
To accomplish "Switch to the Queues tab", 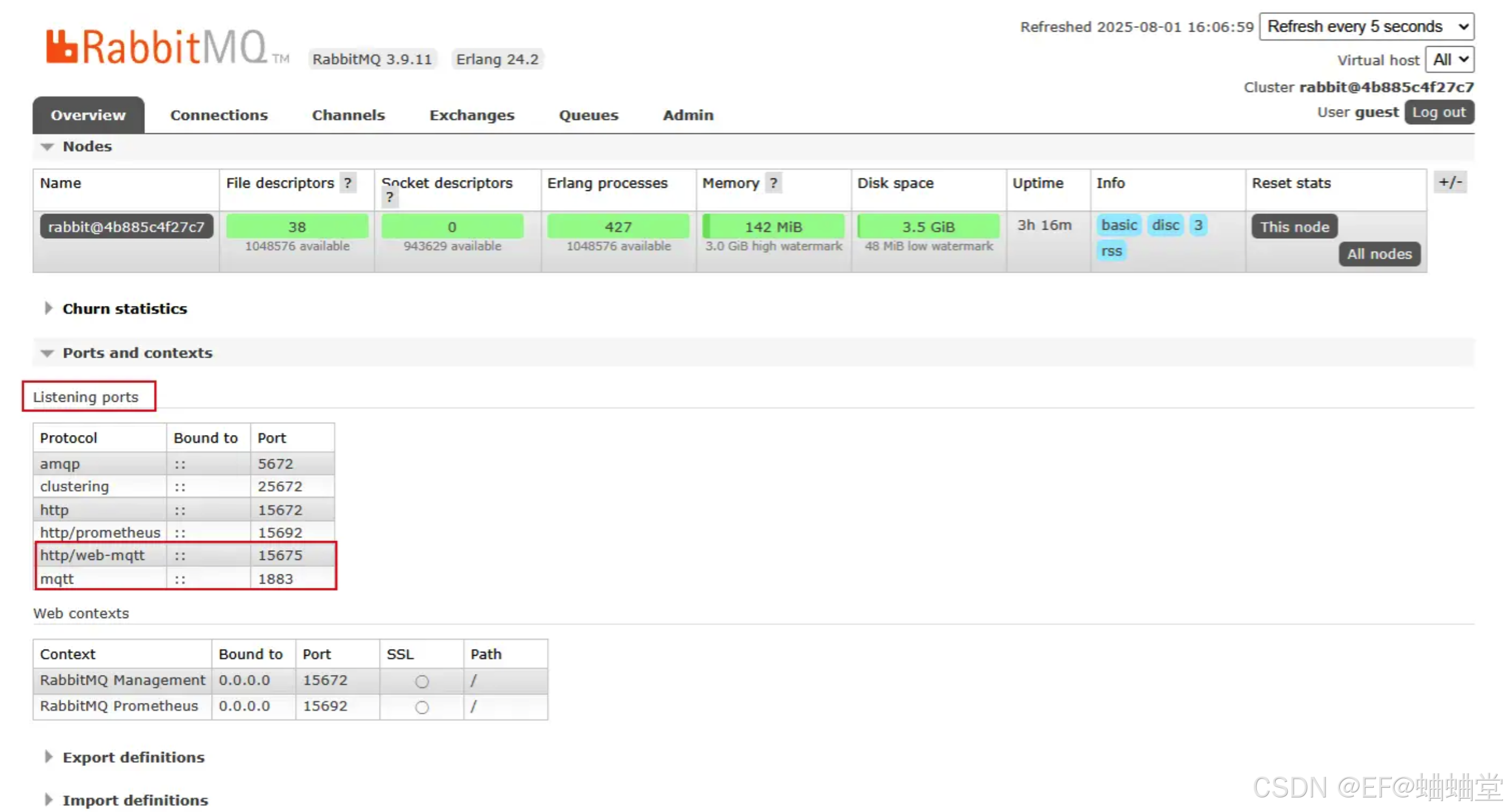I will pyautogui.click(x=589, y=115).
